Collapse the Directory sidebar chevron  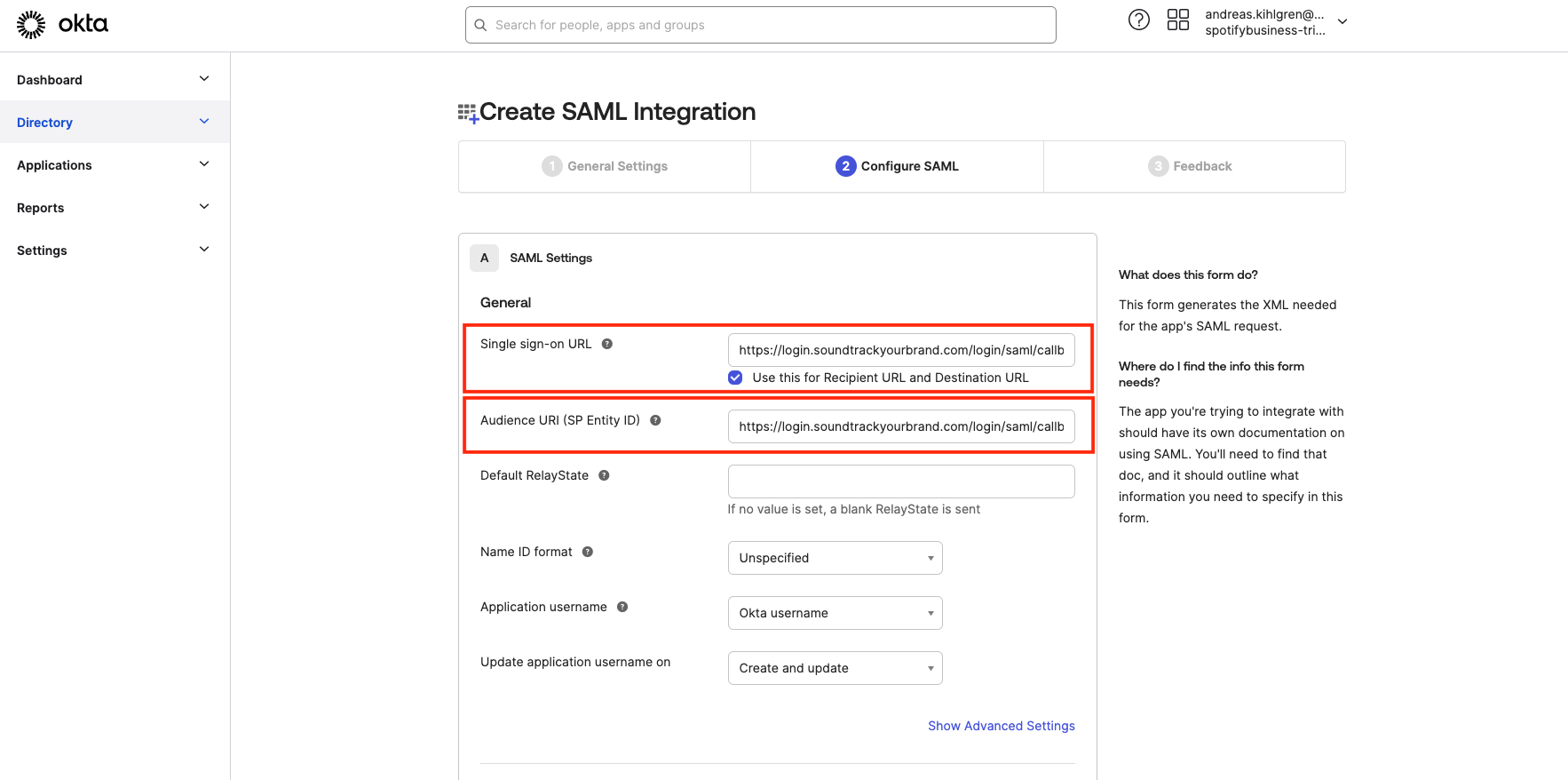click(204, 122)
